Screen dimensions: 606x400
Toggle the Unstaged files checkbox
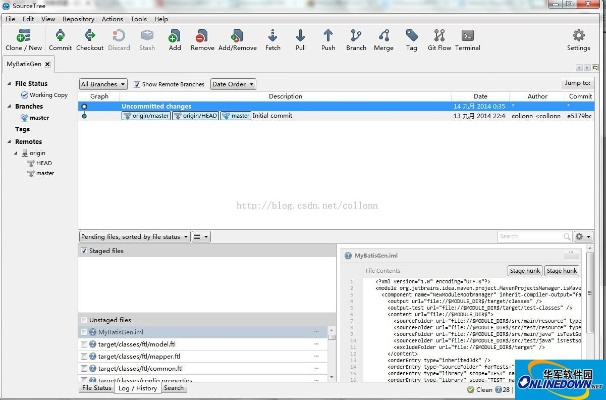click(84, 319)
